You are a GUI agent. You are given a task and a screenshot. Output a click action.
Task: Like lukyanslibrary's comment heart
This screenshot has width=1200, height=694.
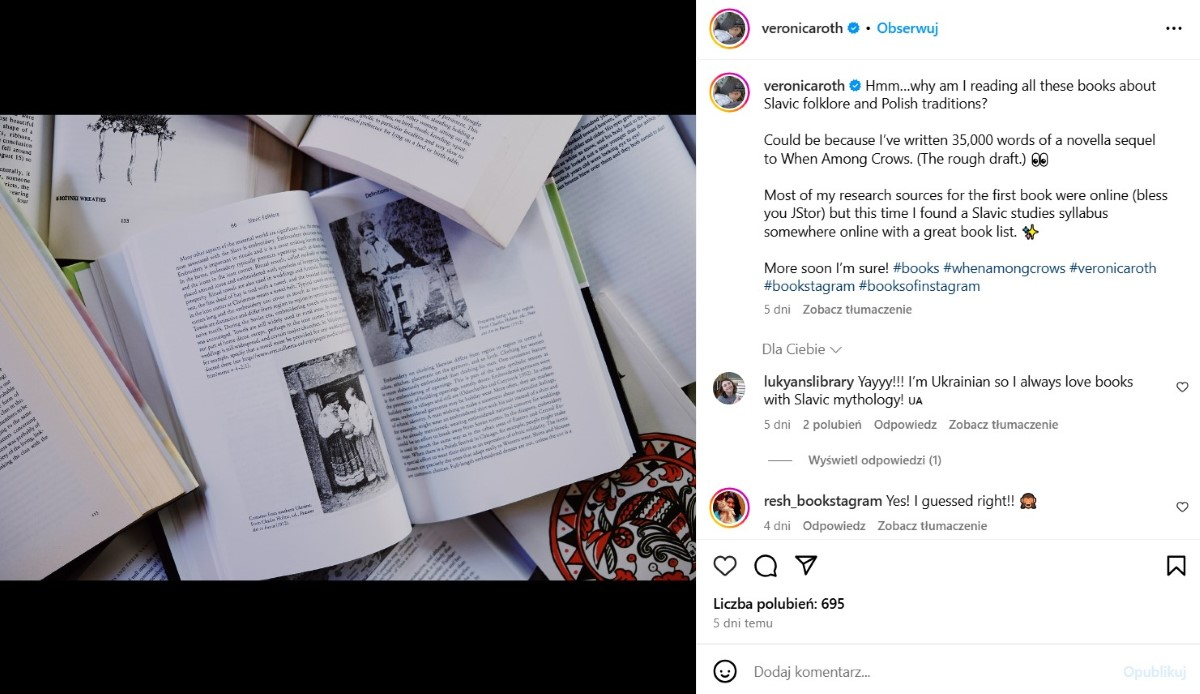click(x=1182, y=387)
